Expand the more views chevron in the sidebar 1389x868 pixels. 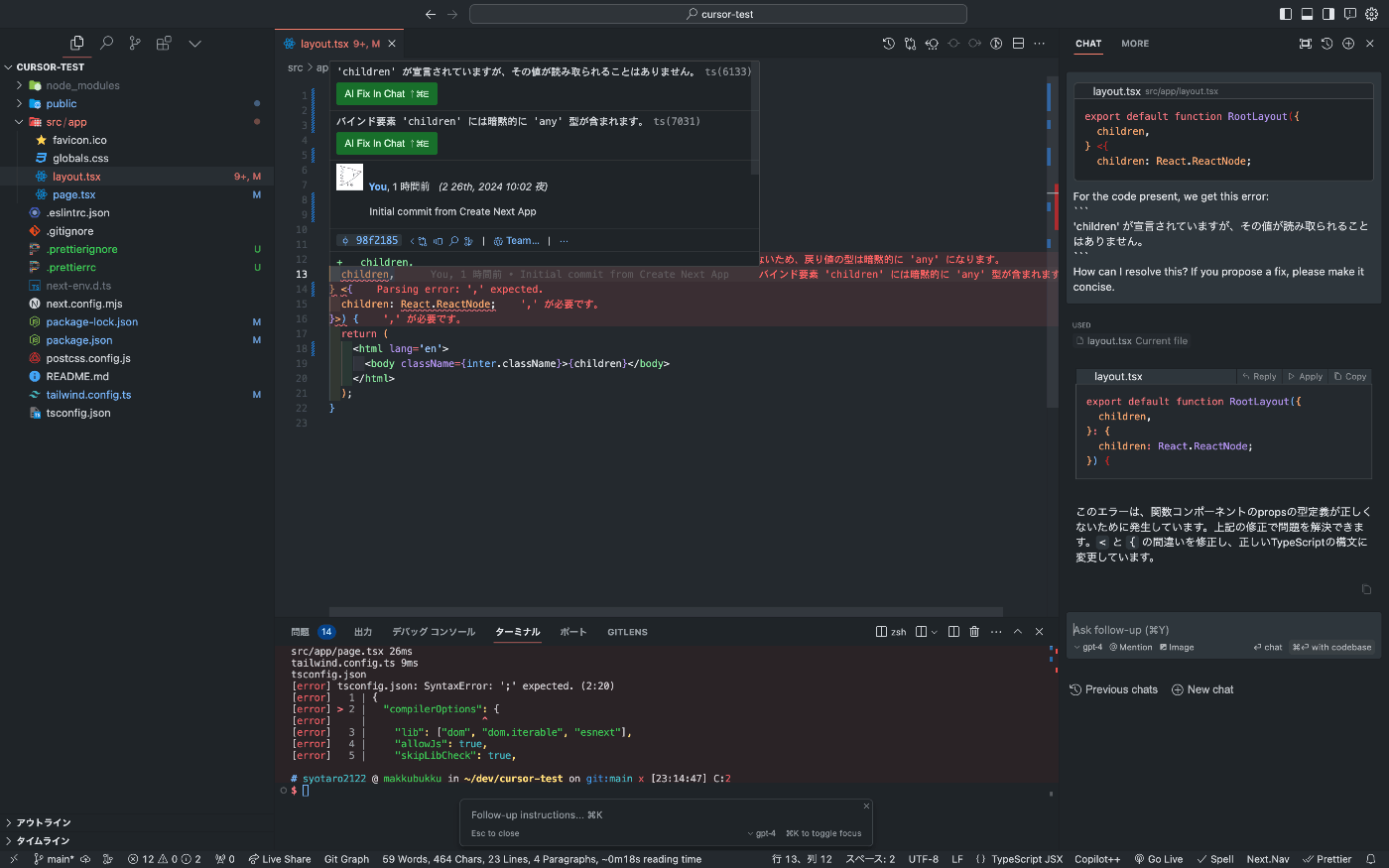[194, 44]
